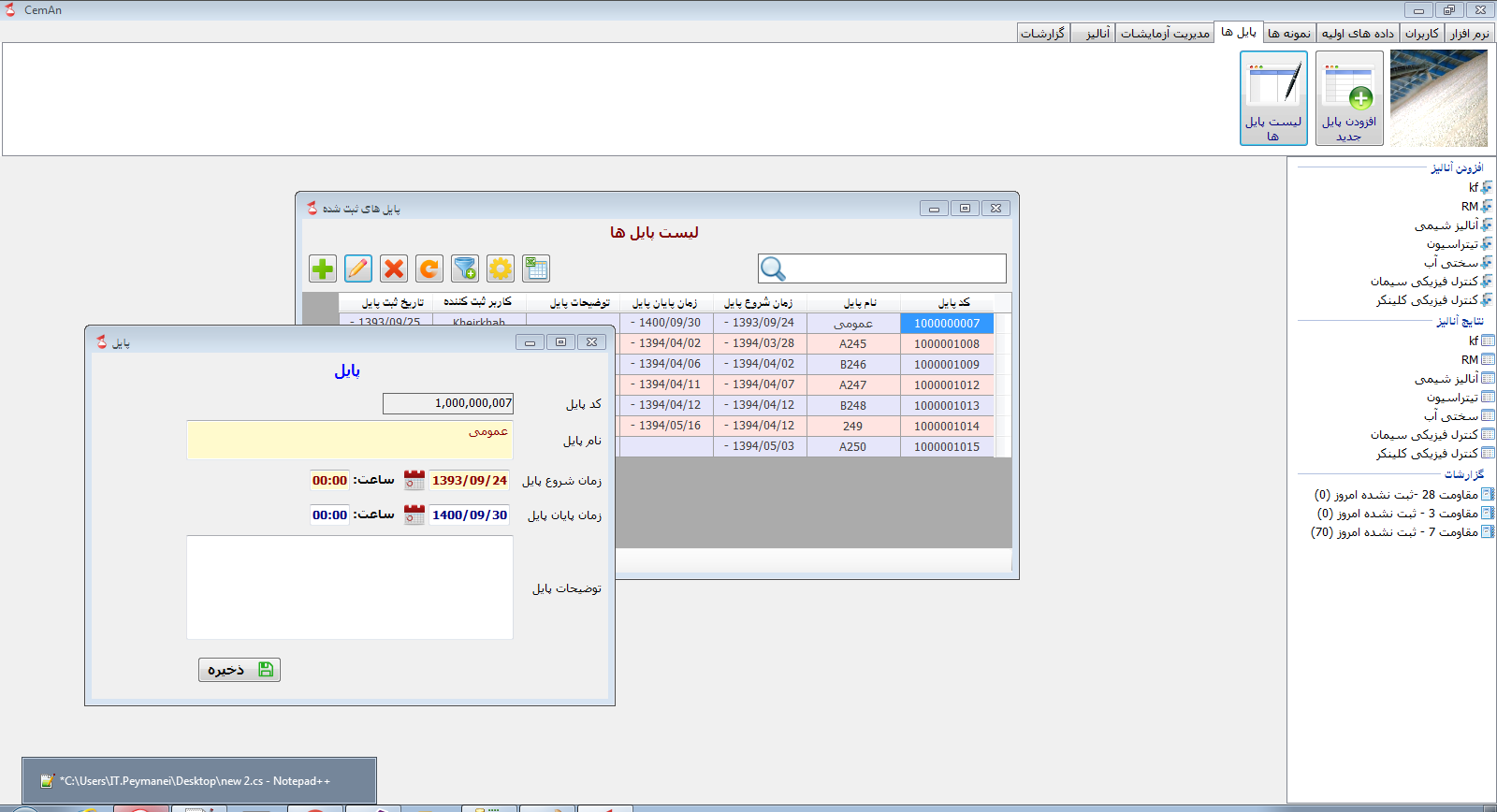Click the search box in لیست بایل ها

click(882, 268)
